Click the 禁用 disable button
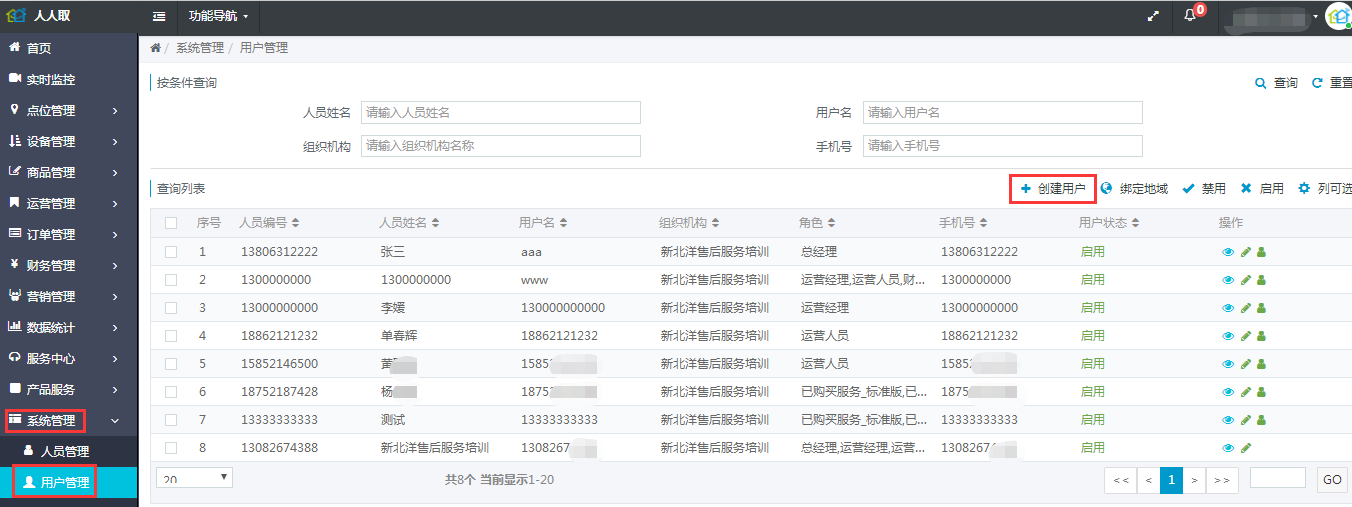 pyautogui.click(x=1204, y=188)
